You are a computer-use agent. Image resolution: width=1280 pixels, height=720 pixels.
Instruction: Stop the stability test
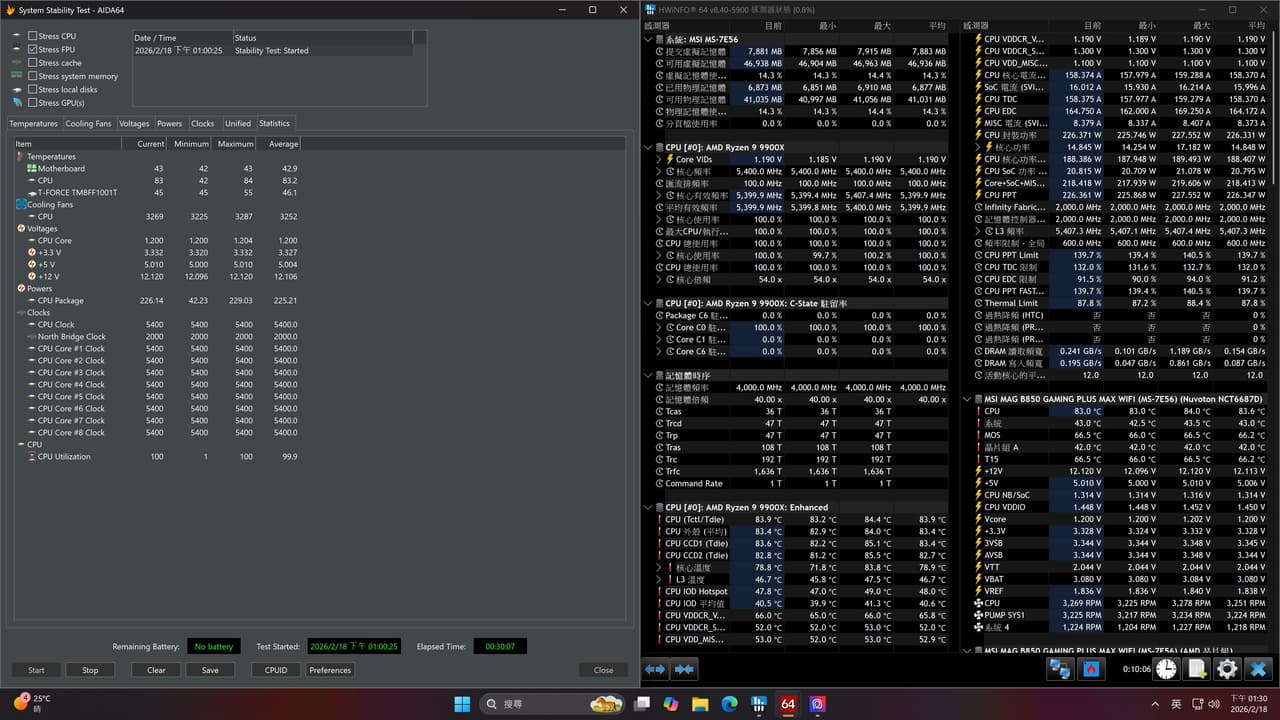coord(90,670)
